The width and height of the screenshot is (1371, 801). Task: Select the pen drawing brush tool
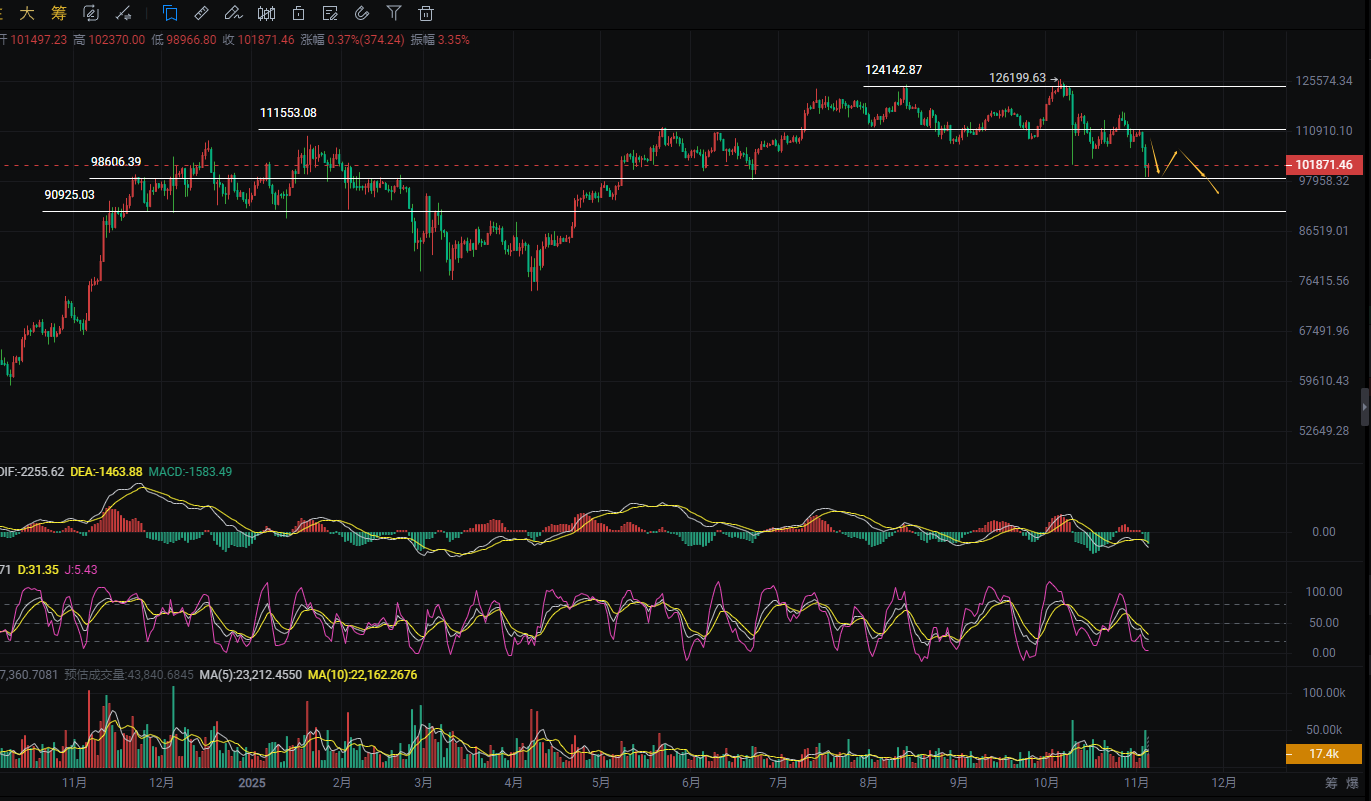233,13
